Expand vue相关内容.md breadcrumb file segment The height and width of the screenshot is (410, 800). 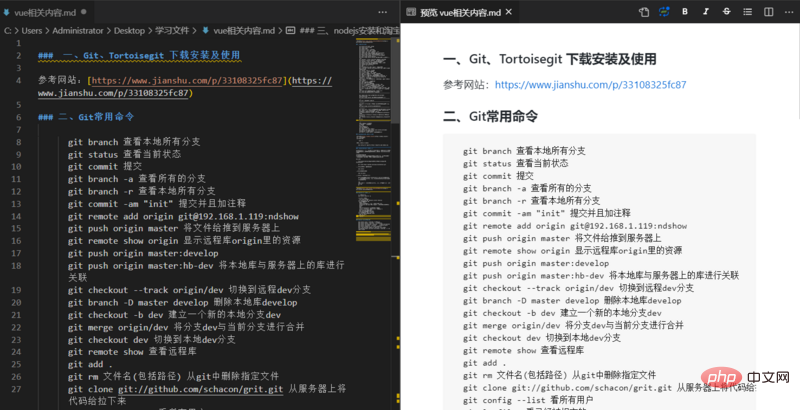point(244,31)
